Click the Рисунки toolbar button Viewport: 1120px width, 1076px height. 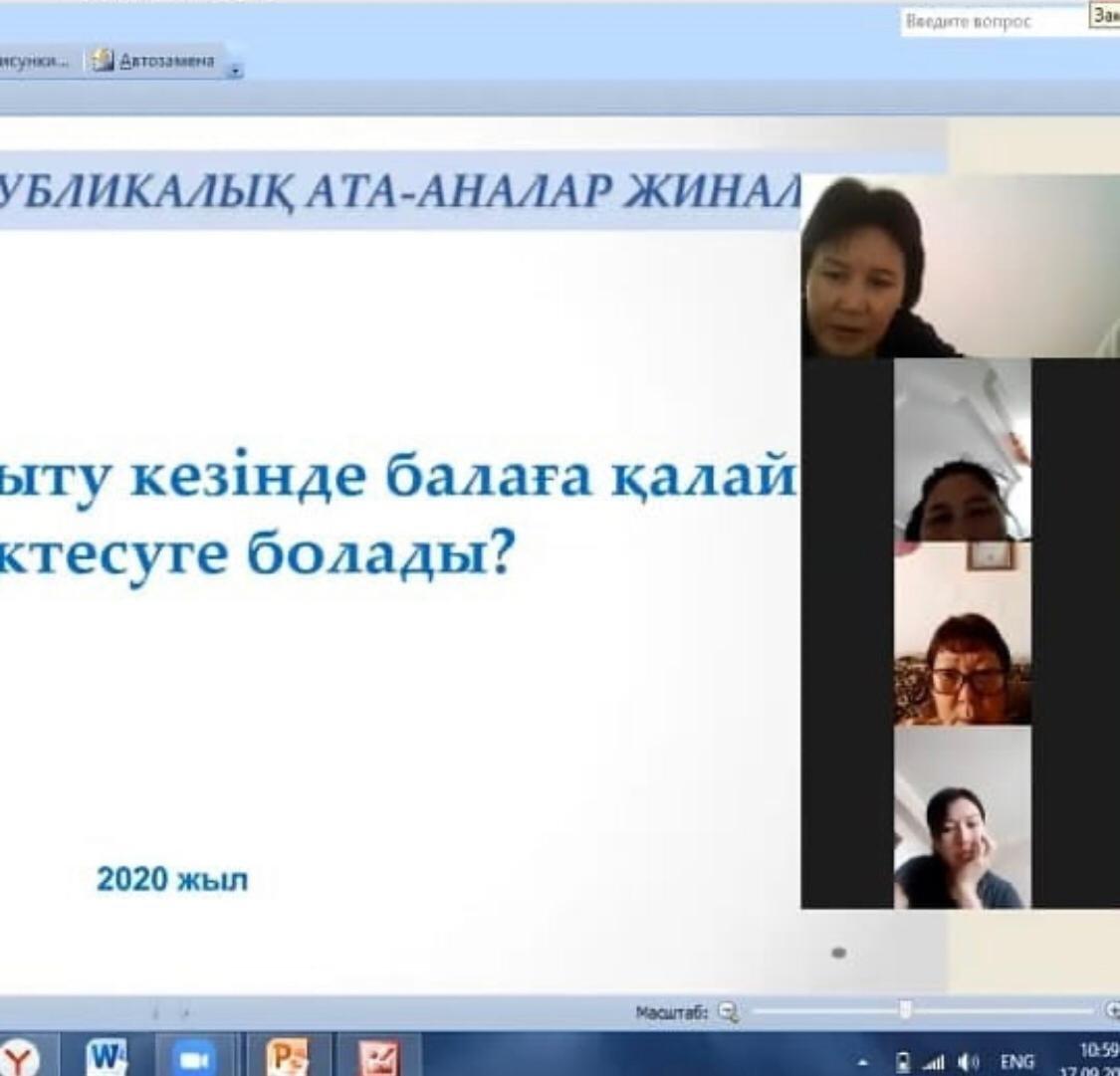coord(35,61)
